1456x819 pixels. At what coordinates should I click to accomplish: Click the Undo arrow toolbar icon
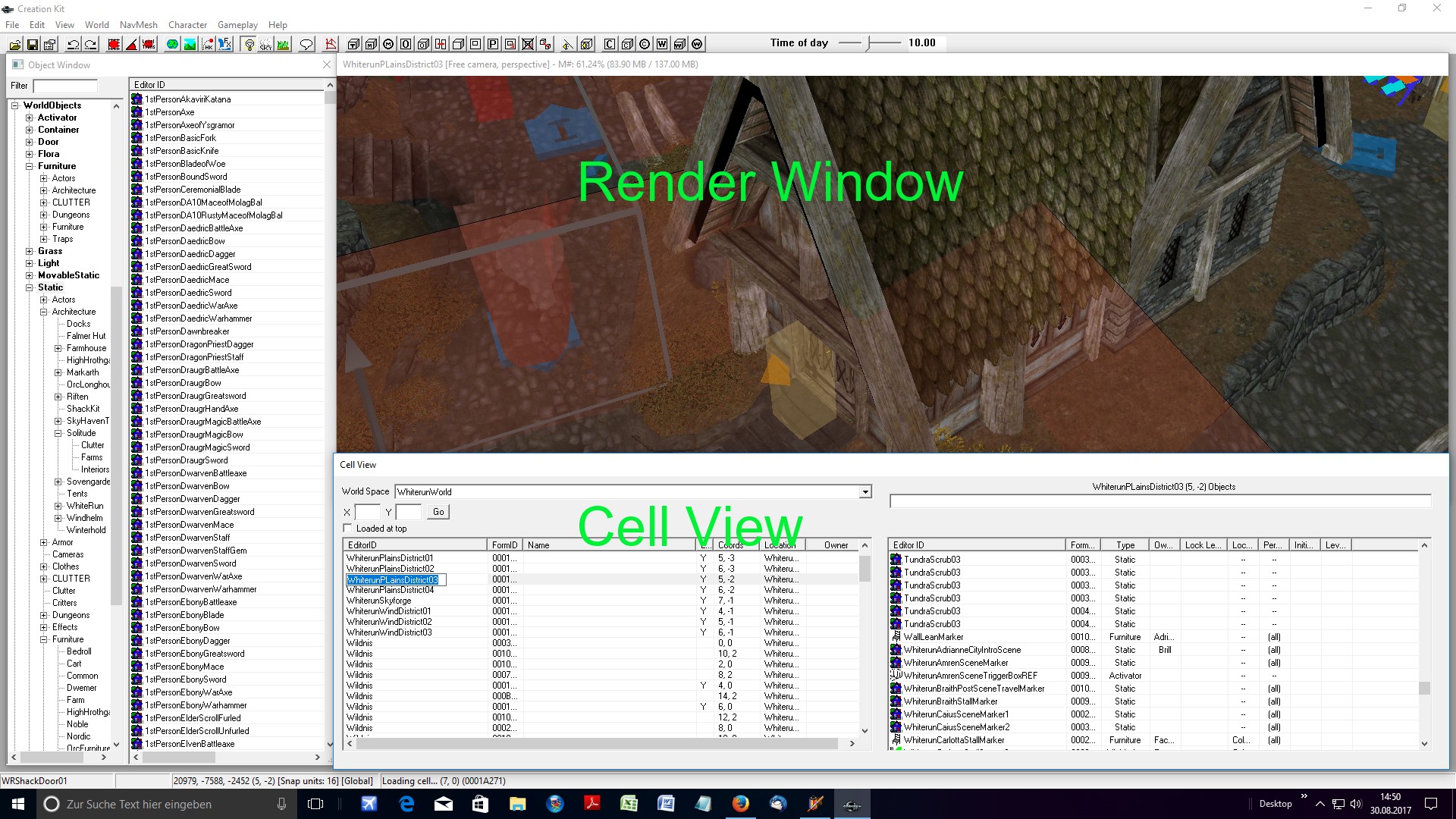pos(74,44)
